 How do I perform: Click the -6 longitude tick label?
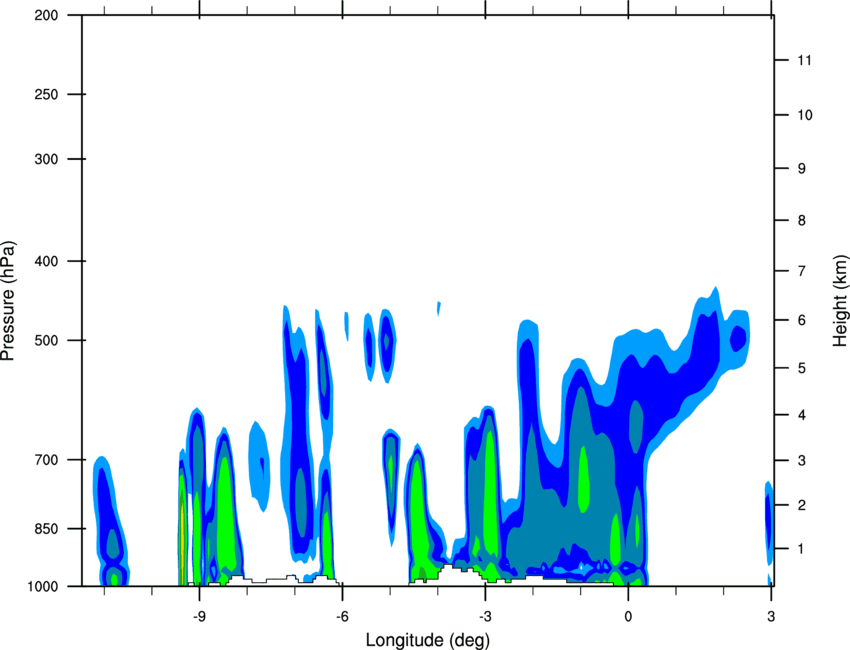click(x=342, y=617)
